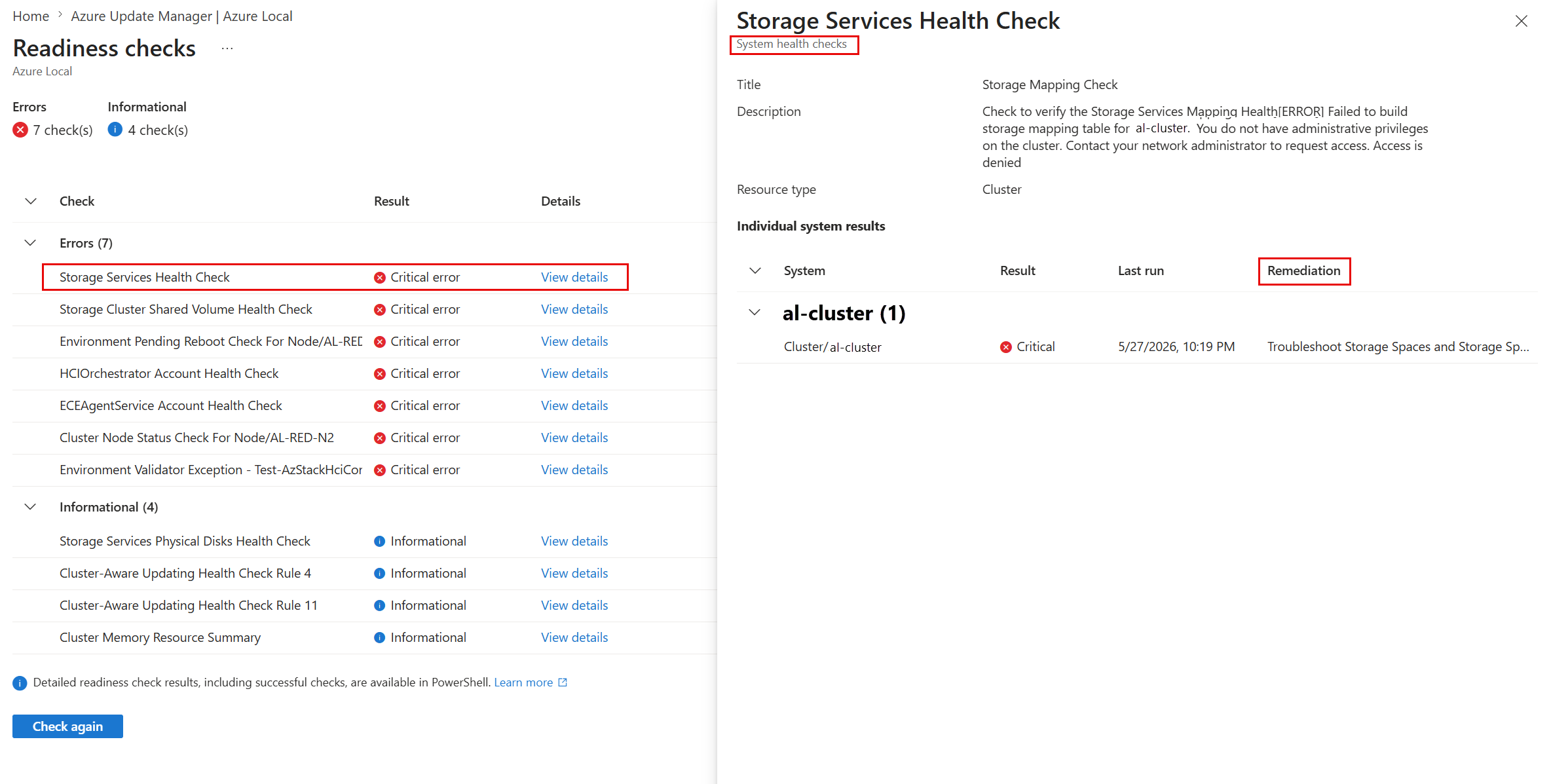This screenshot has width=1551, height=784.
Task: Click the external link icon after Learn more
Action: [563, 682]
